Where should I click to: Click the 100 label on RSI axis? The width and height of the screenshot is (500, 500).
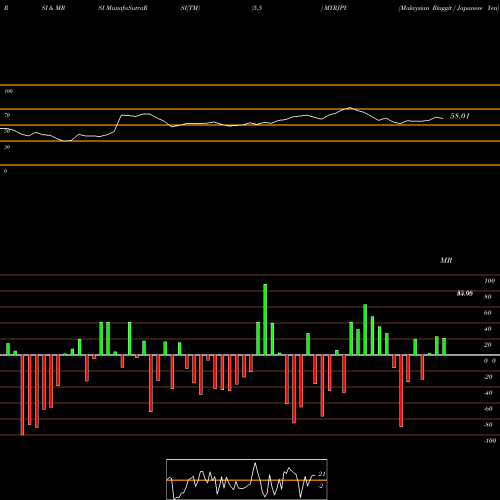click(8, 91)
